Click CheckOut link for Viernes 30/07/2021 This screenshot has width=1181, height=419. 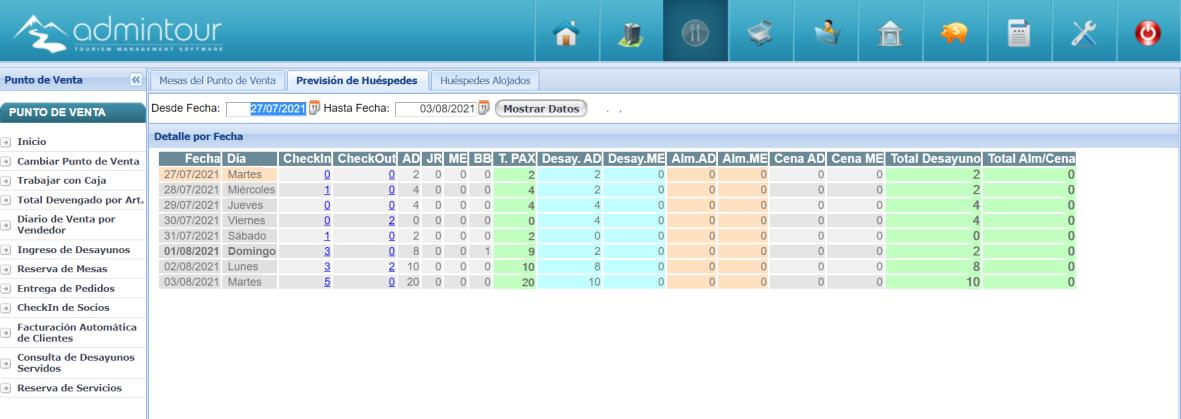tap(392, 219)
